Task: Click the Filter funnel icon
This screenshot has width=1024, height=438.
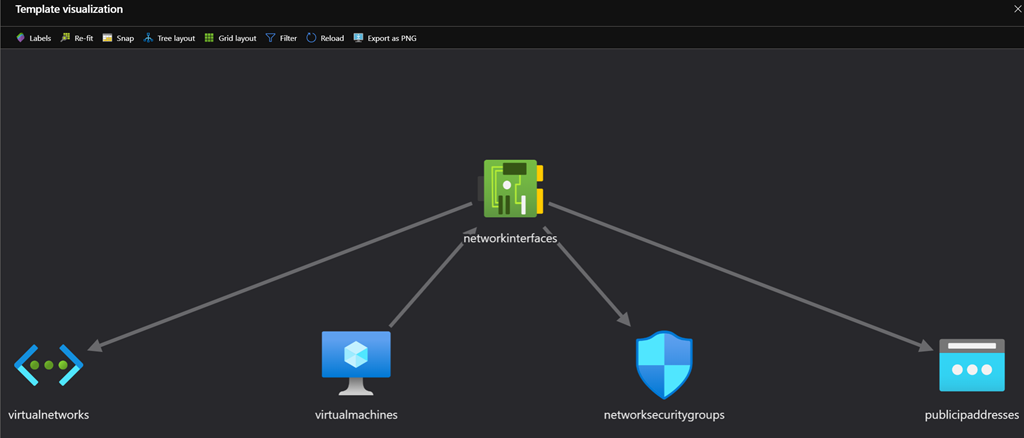Action: click(270, 38)
